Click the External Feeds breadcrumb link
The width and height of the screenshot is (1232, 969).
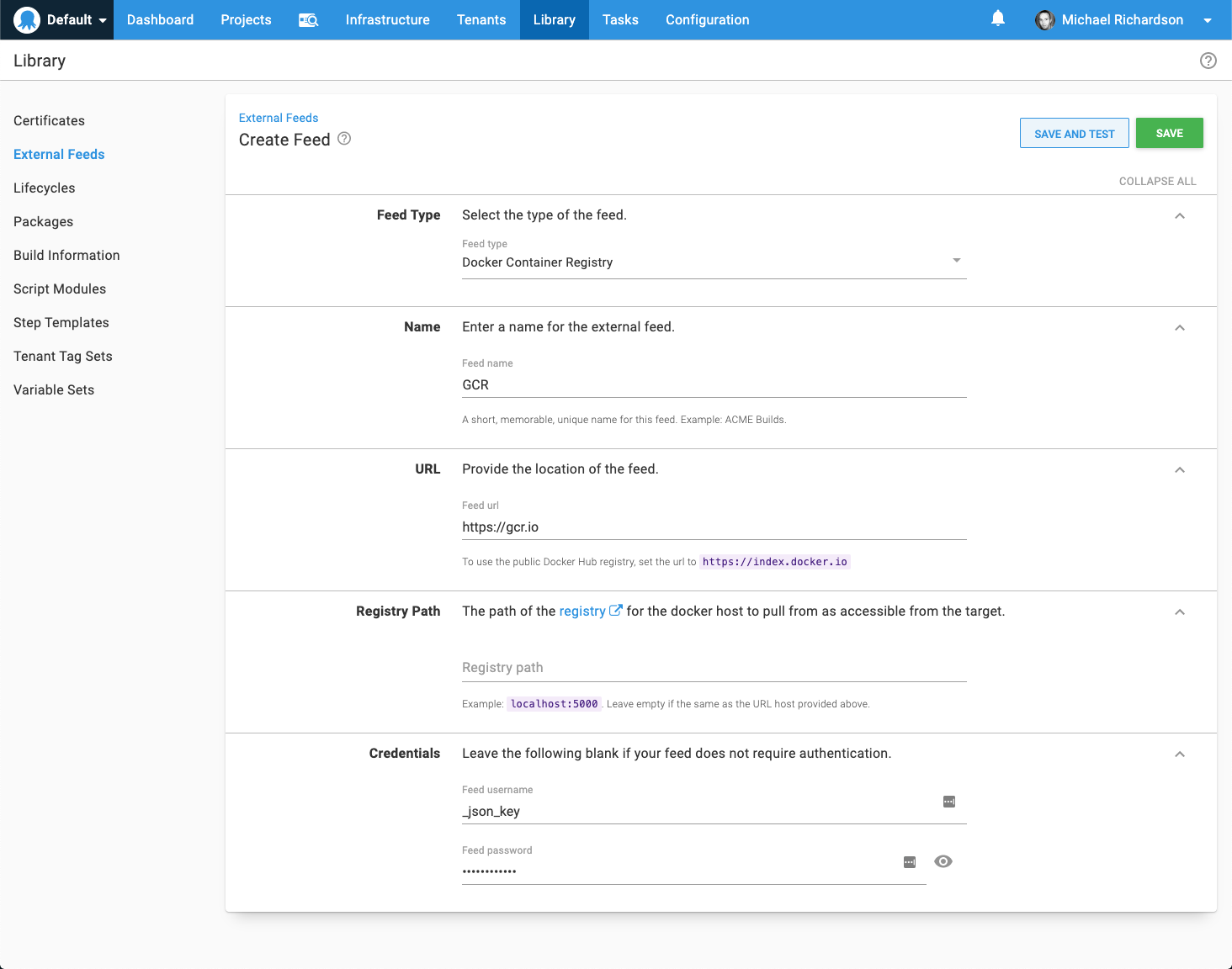[279, 118]
